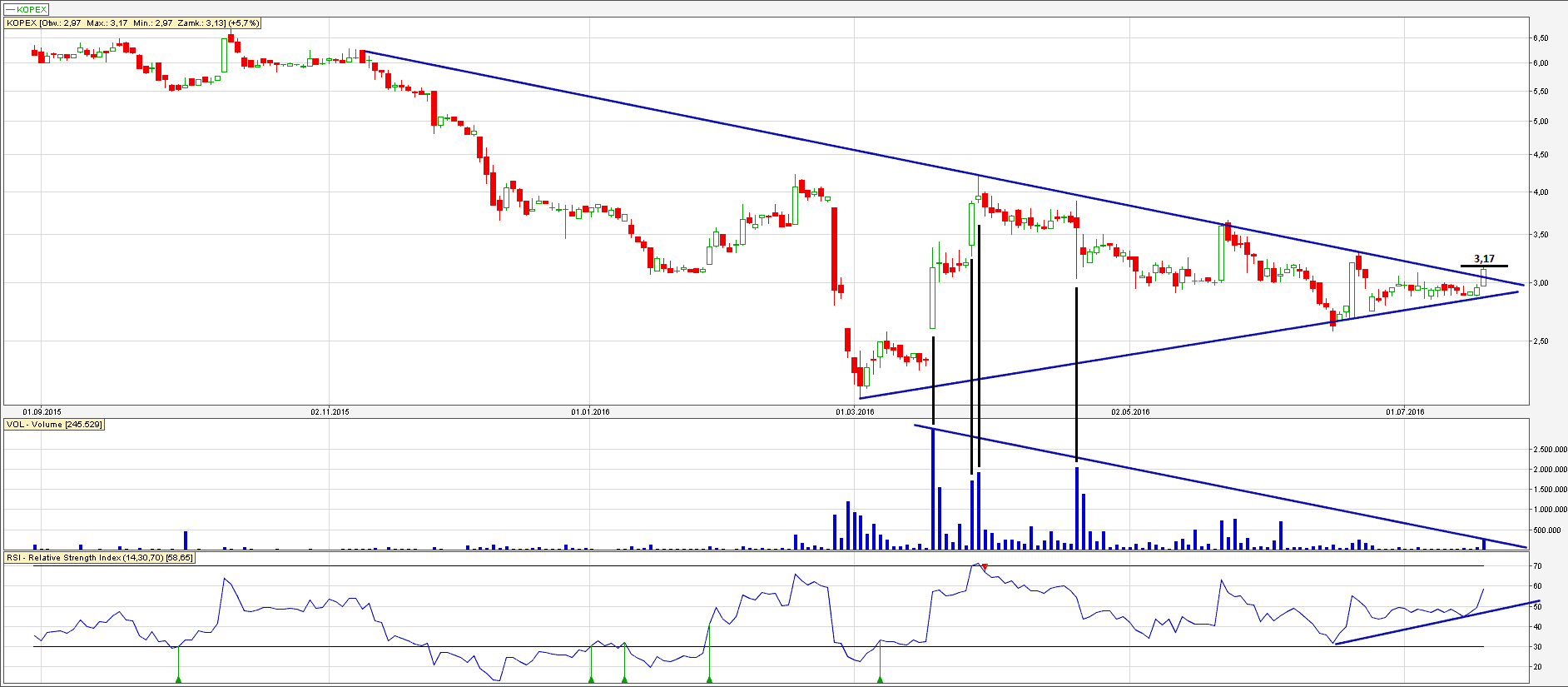Click the second green RSI arrow from left
The height and width of the screenshot is (687, 1568).
[x=591, y=680]
